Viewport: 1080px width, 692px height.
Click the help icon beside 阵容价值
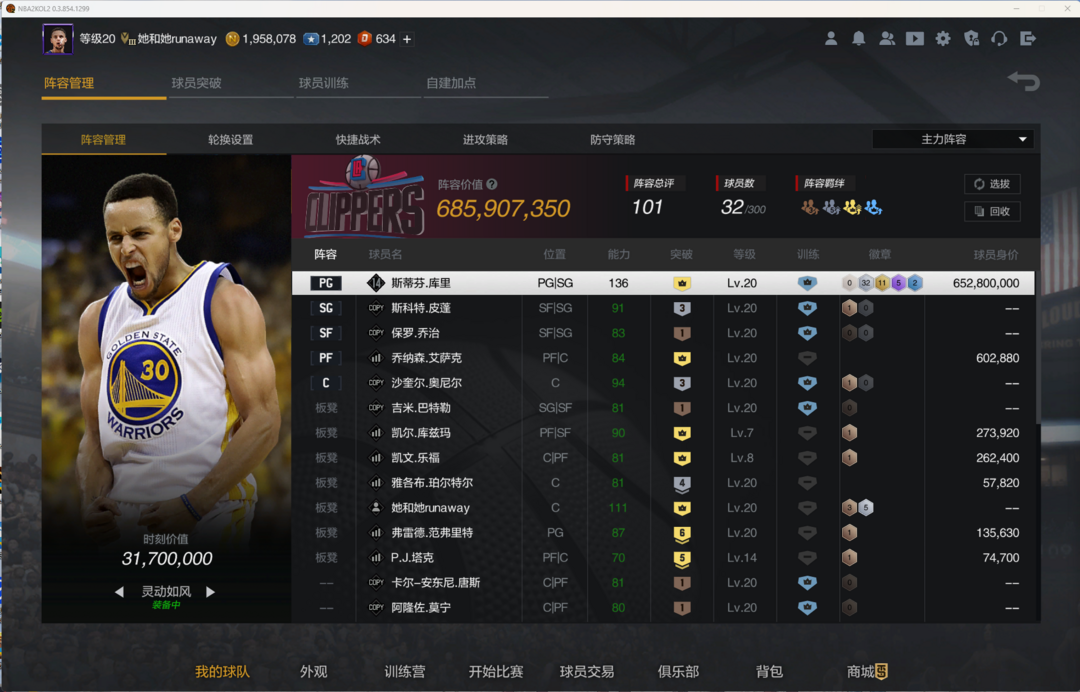(492, 184)
